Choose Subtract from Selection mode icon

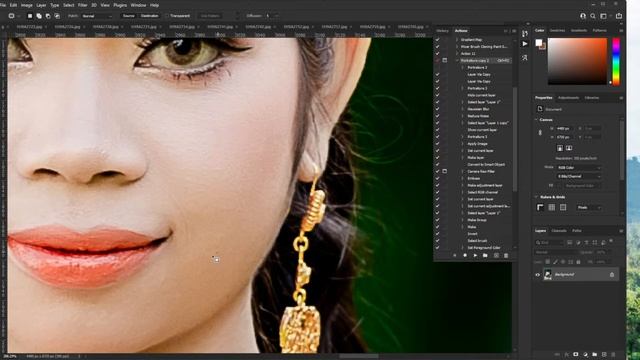click(48, 16)
